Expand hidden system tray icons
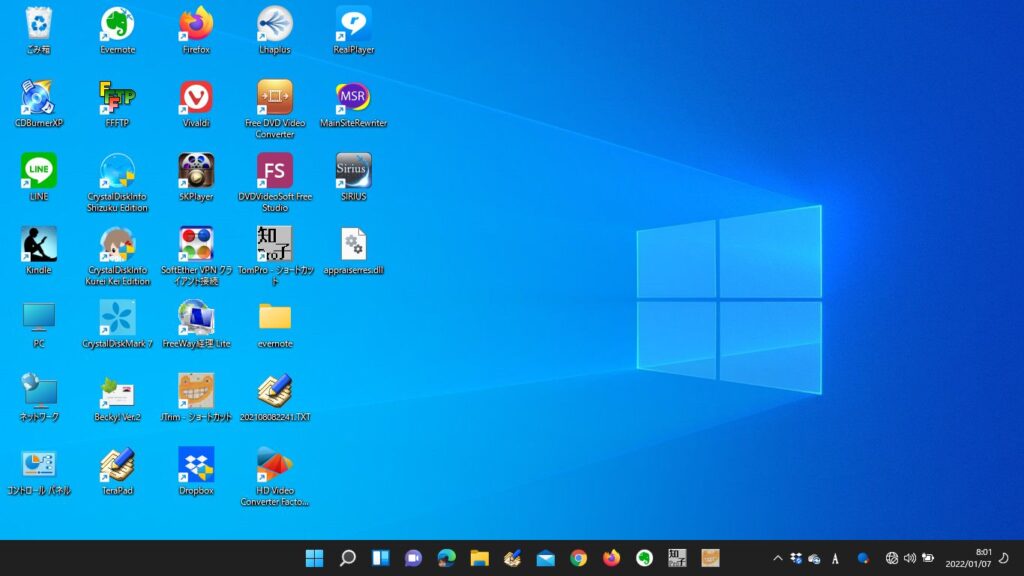The width and height of the screenshot is (1024, 576). 777,558
